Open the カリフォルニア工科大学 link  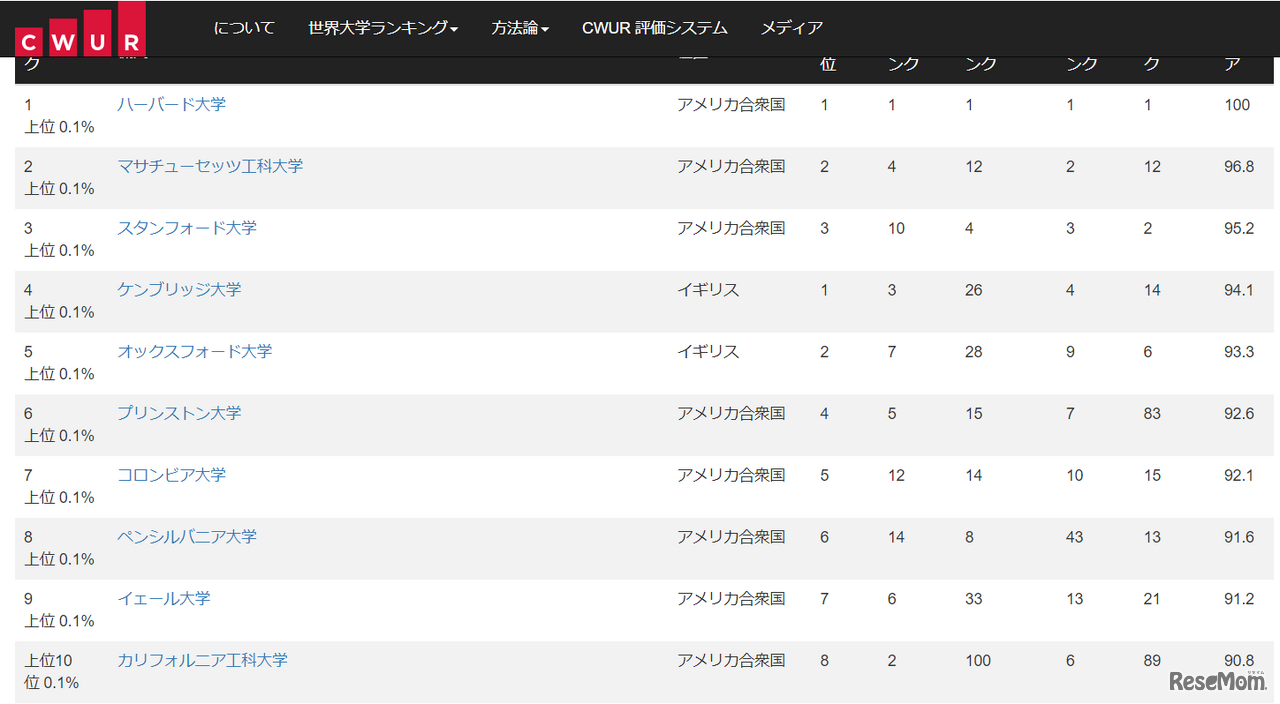(x=202, y=660)
